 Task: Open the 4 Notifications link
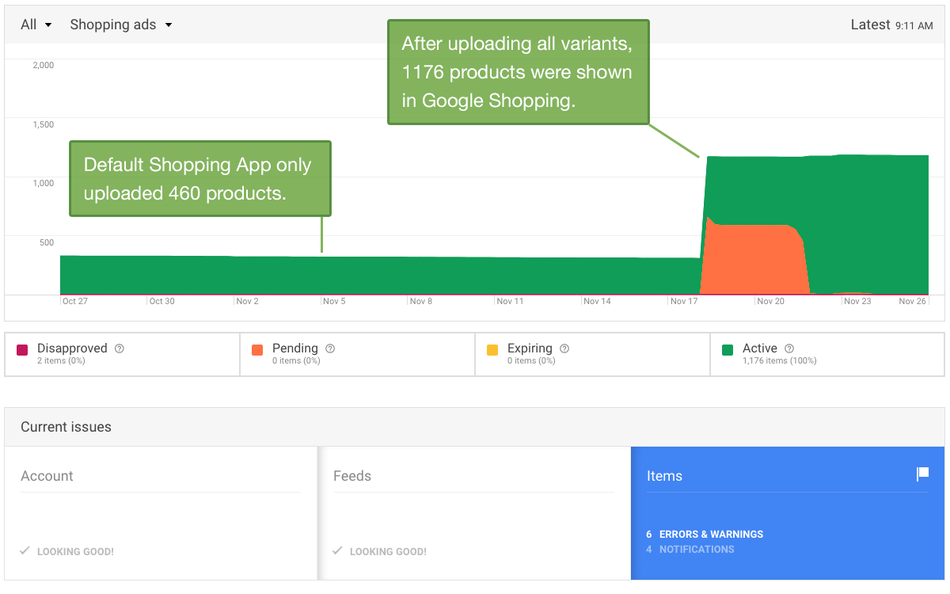click(x=691, y=549)
